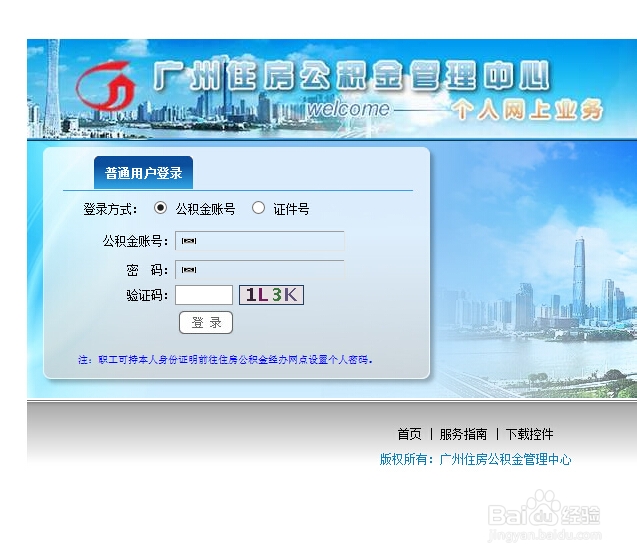Select the 公积金账号 login method radio button

(160, 208)
